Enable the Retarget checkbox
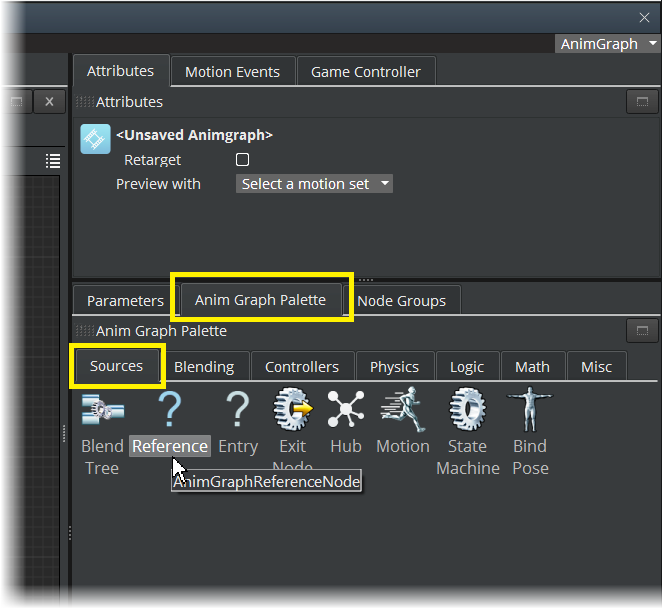 [242, 160]
